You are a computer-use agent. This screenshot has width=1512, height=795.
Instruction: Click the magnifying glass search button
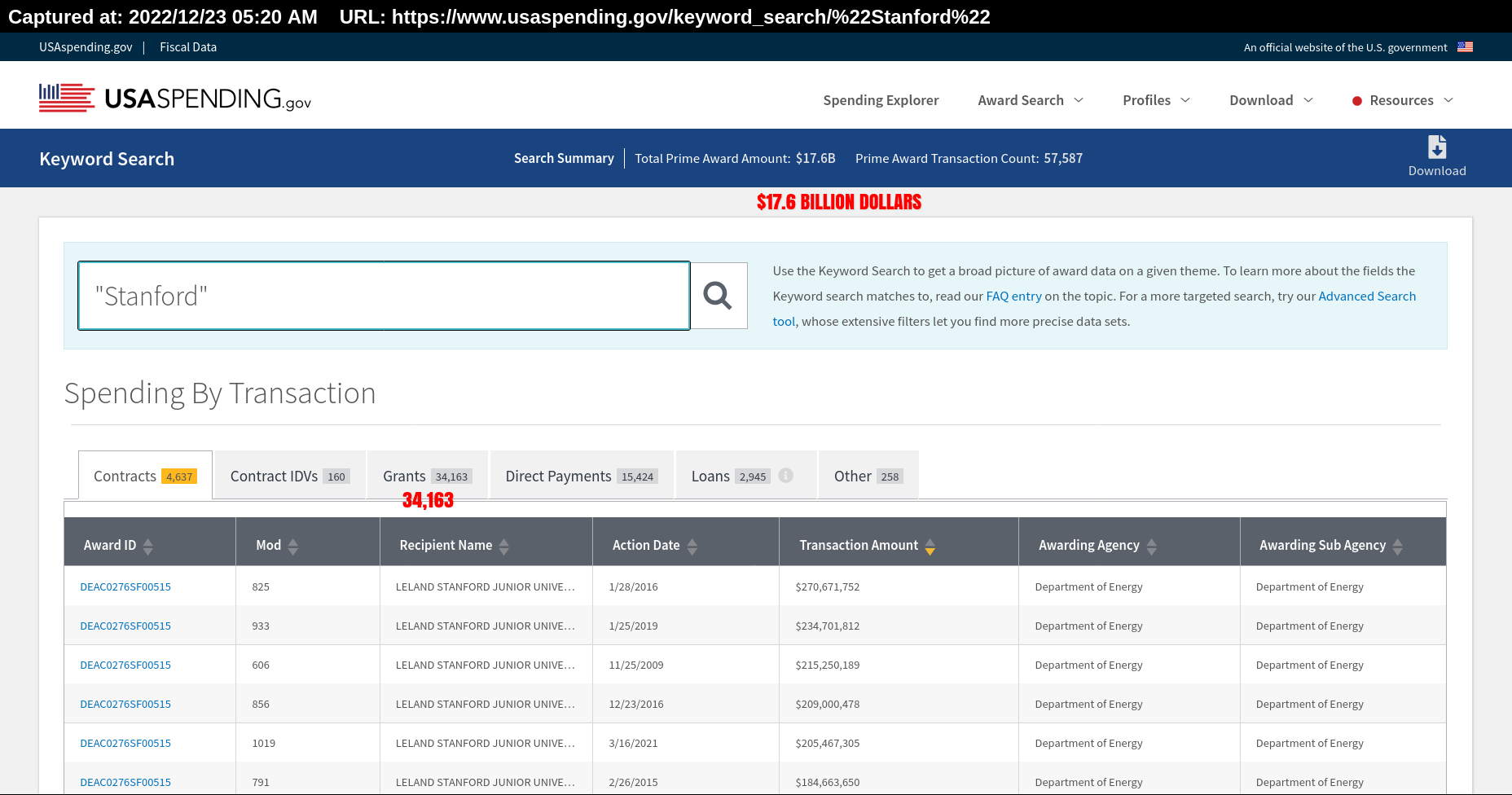(718, 296)
